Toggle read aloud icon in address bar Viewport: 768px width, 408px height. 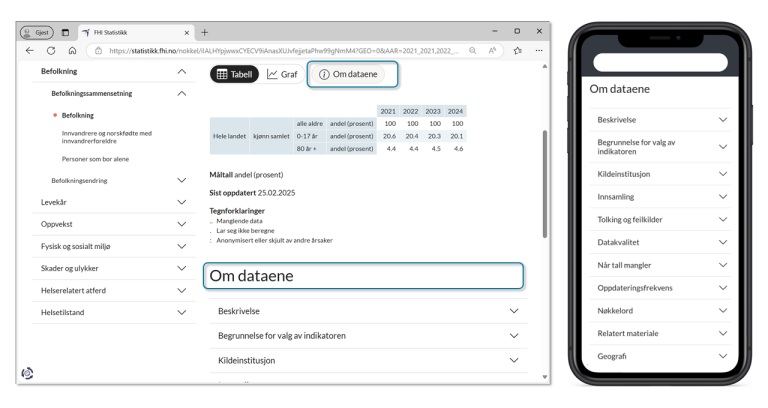pyautogui.click(x=492, y=50)
